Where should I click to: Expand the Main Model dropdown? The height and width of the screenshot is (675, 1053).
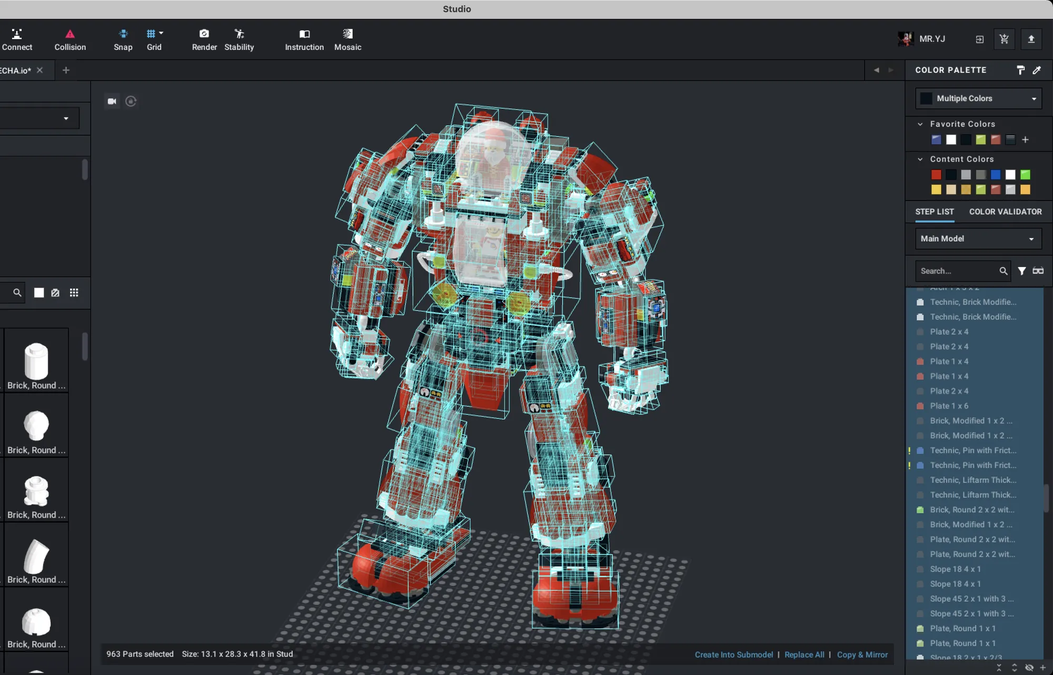click(x=978, y=239)
